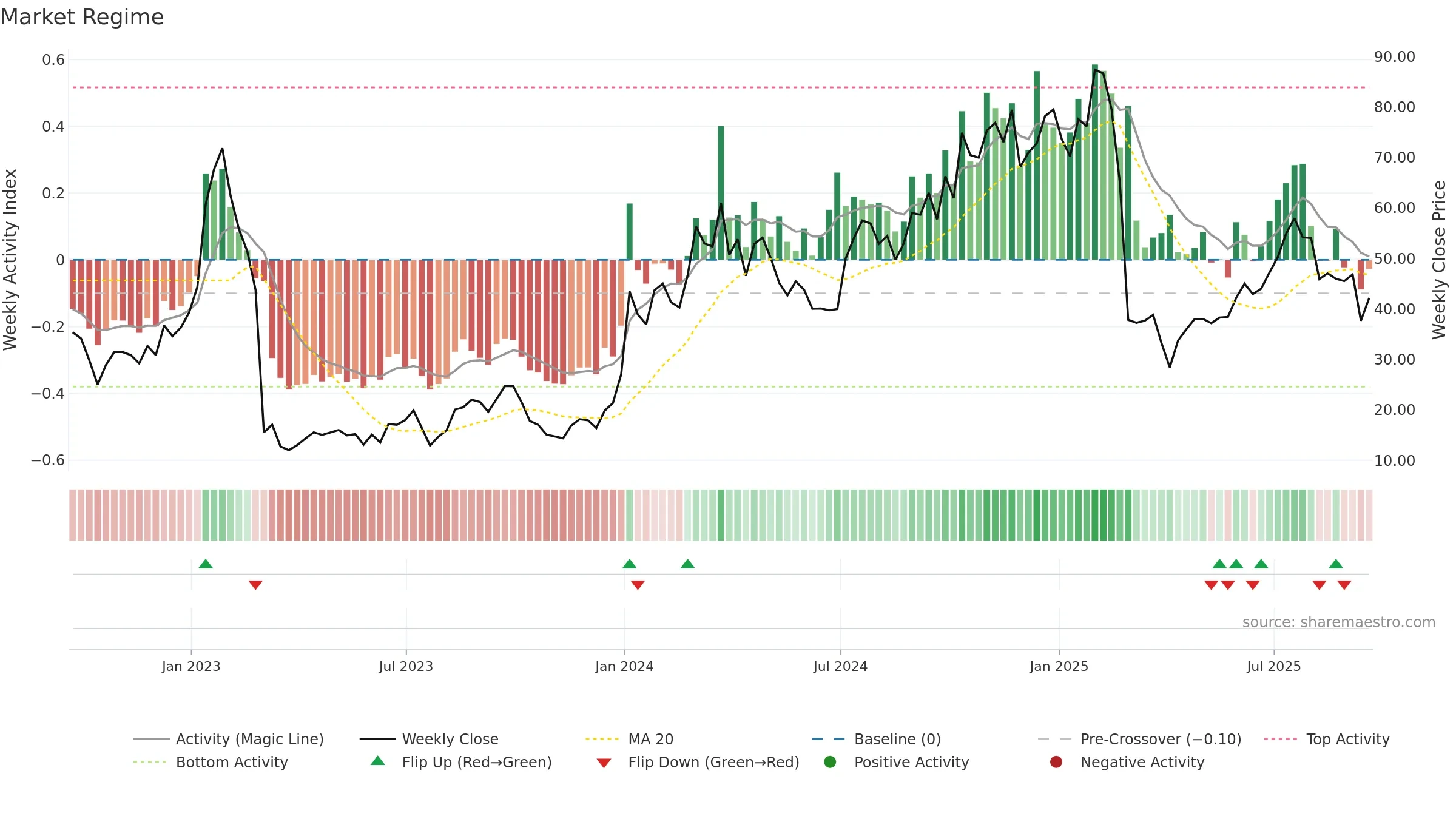The height and width of the screenshot is (819, 1456).
Task: Click the yellow dotted MA 20 line sample in legend
Action: pyautogui.click(x=602, y=739)
